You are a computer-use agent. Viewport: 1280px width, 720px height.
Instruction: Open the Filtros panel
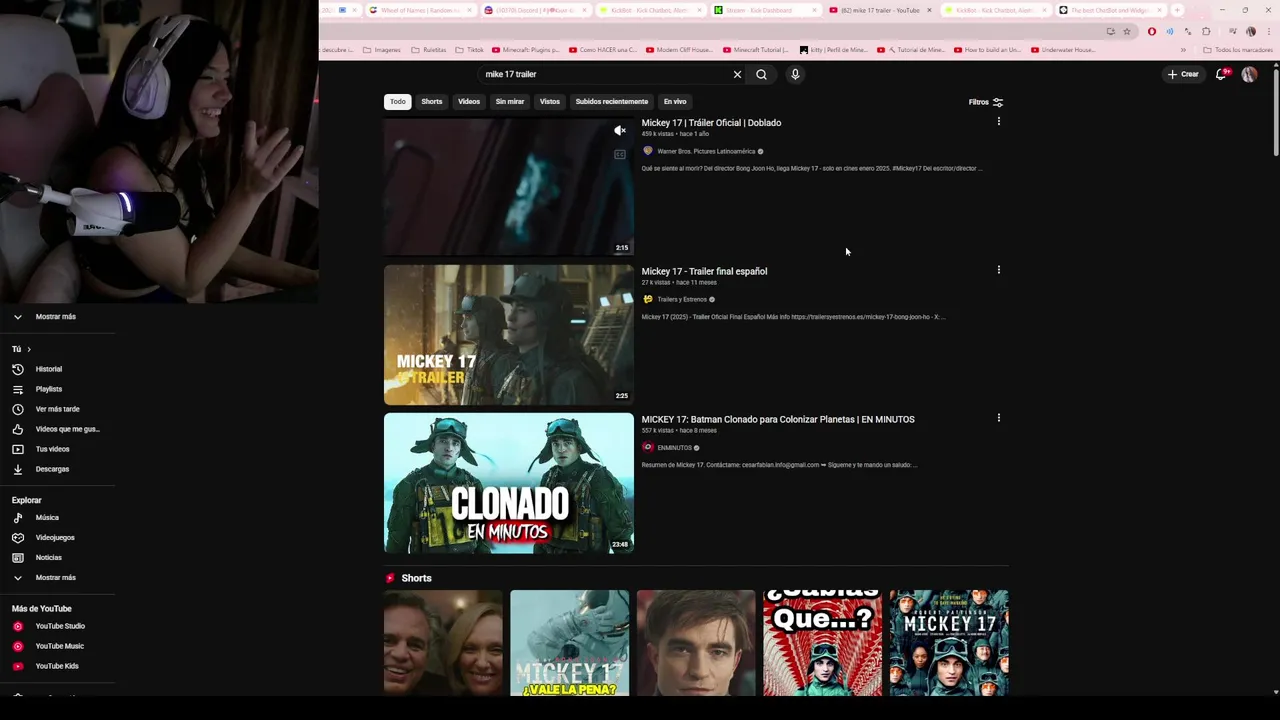click(986, 102)
